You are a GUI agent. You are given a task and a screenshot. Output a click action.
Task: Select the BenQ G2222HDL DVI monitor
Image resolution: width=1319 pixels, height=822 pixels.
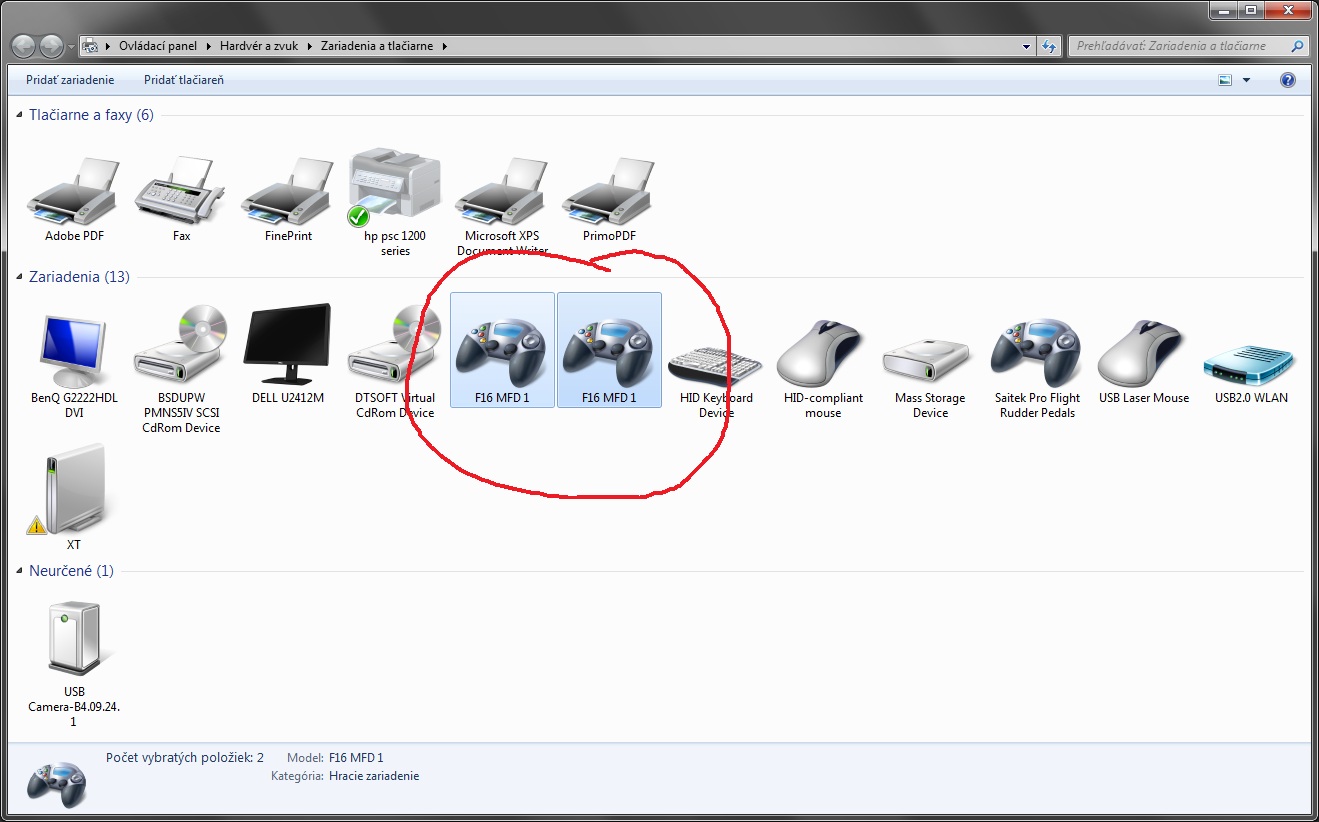(x=74, y=352)
